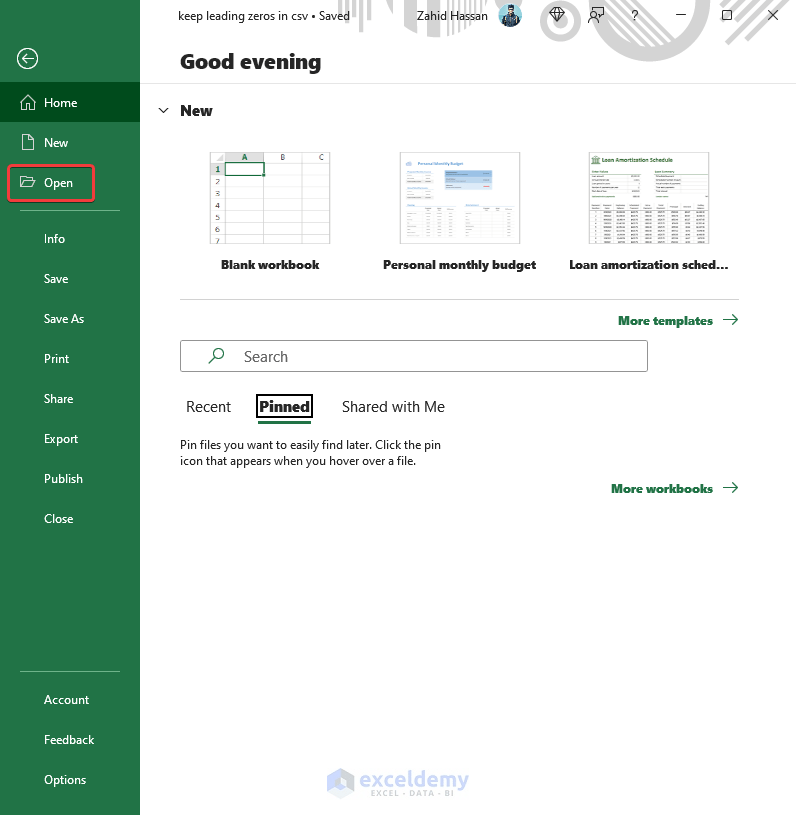Click the New document icon in sidebar

pos(28,142)
